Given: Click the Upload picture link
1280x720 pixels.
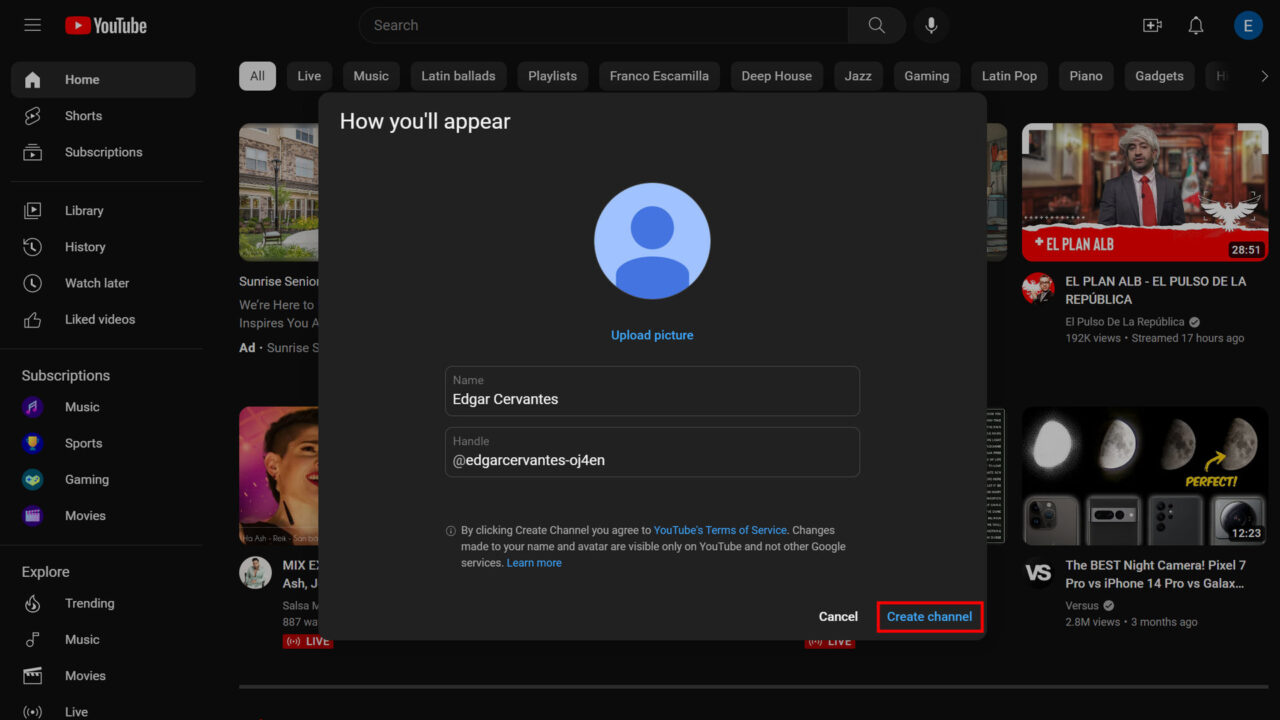Looking at the screenshot, I should [652, 335].
